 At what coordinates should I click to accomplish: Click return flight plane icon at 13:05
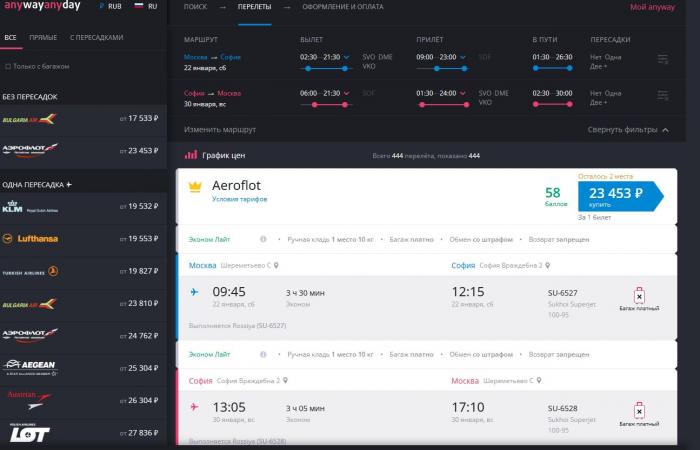(194, 407)
